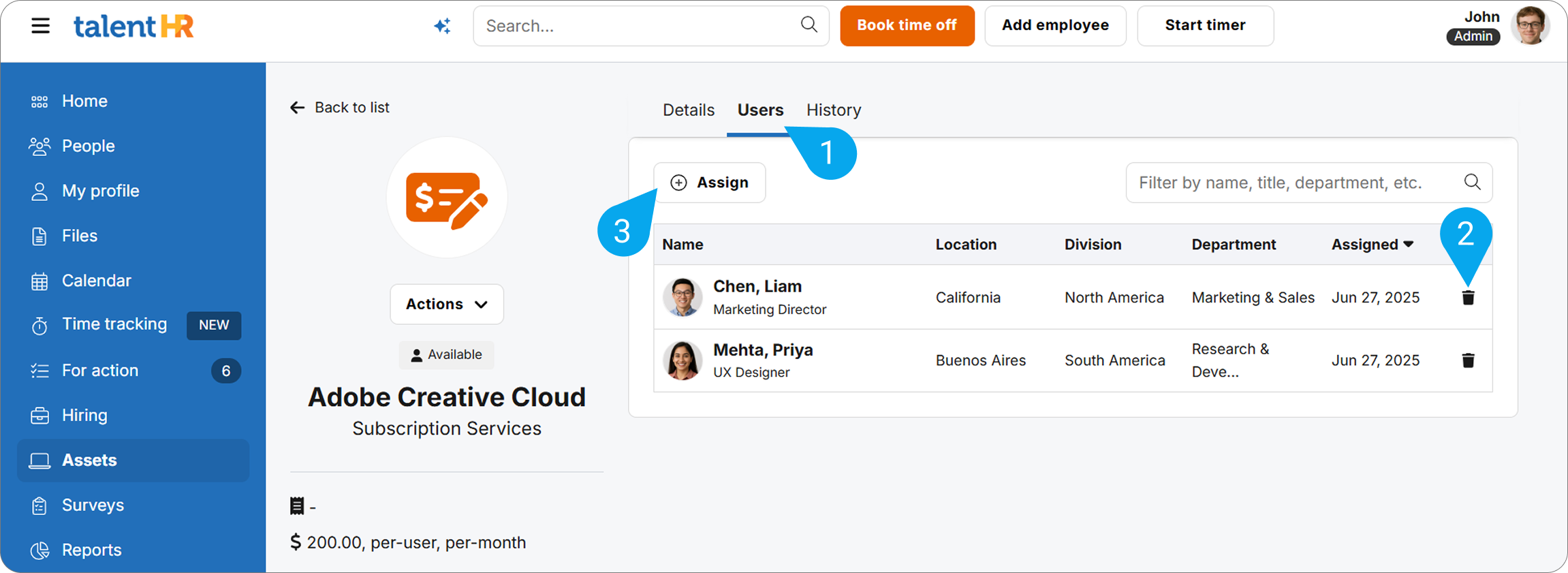Screen dimensions: 1568x573
Task: Click the Assets laptop icon
Action: click(40, 461)
